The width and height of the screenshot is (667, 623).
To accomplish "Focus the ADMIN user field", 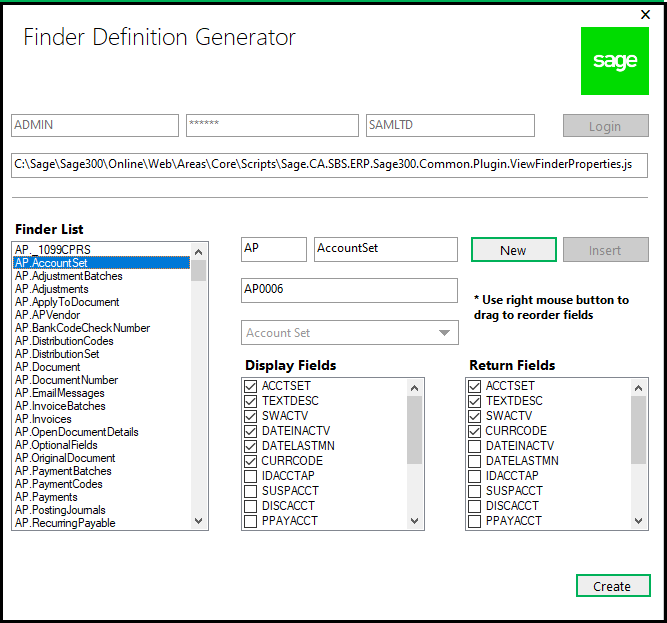I will point(95,125).
